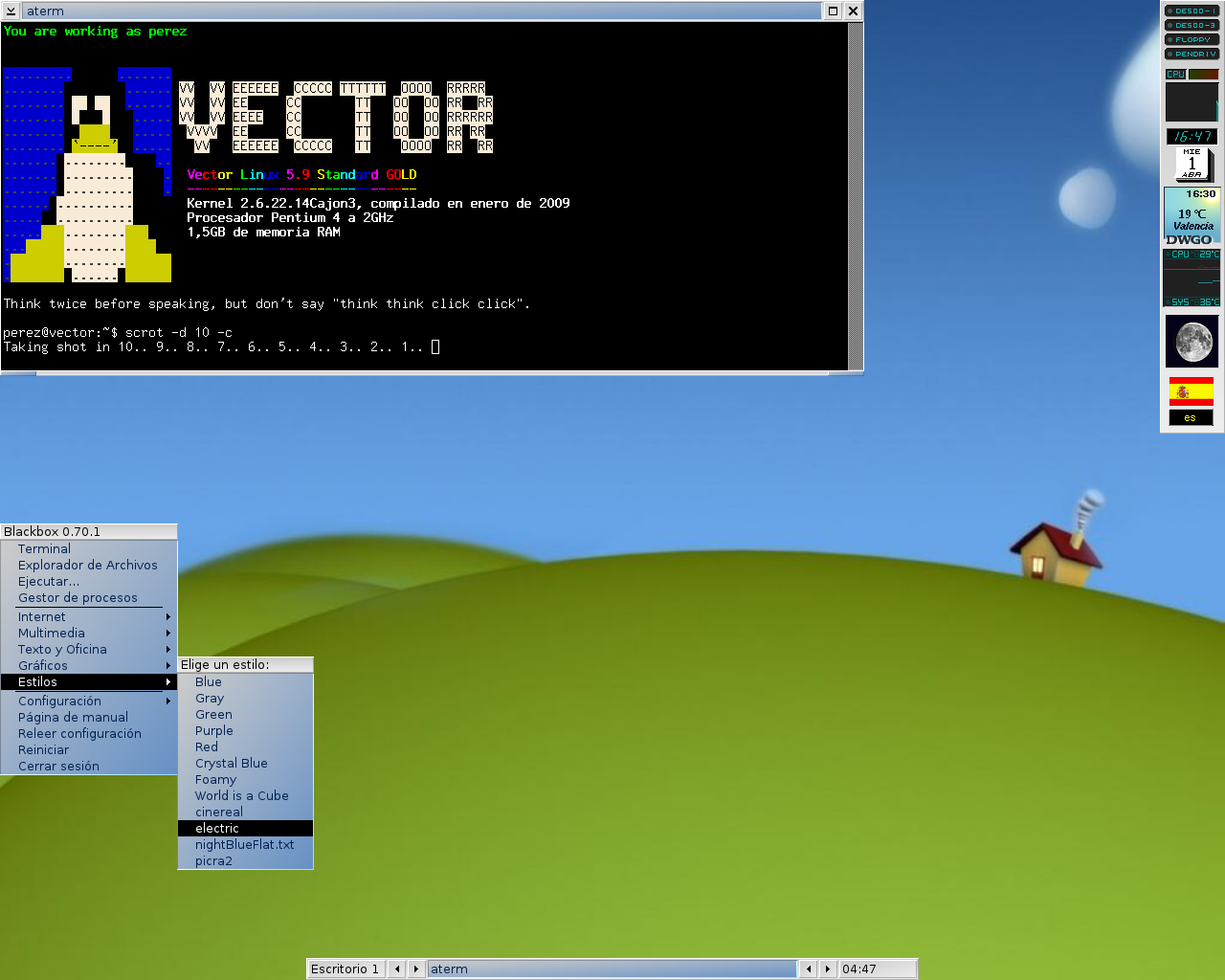The width and height of the screenshot is (1225, 980).
Task: Apply the Blue style
Action: point(246,682)
